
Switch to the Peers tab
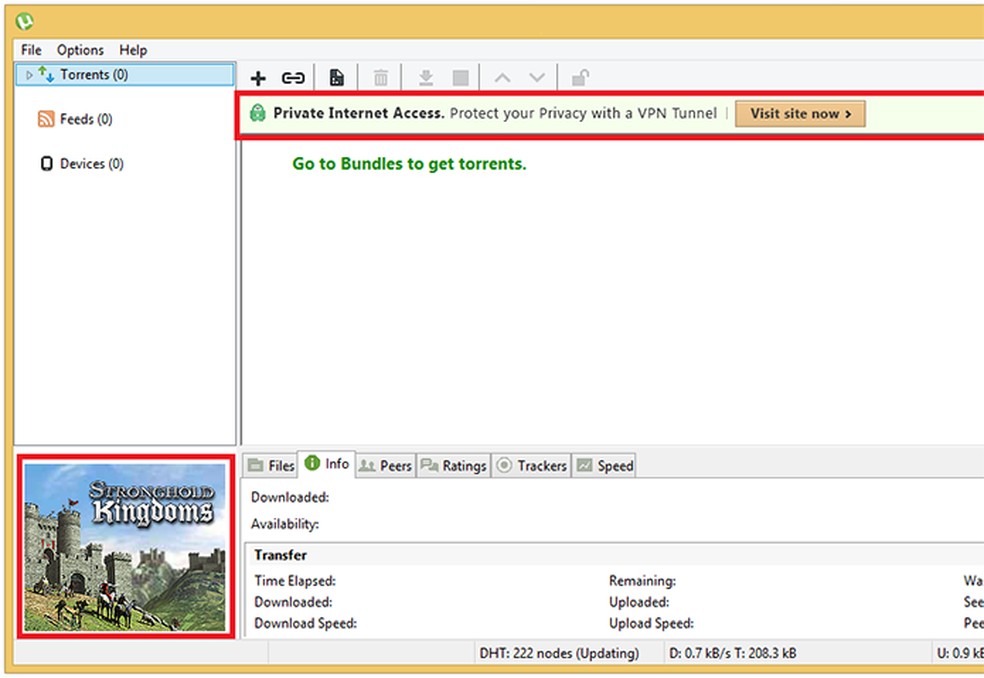385,465
